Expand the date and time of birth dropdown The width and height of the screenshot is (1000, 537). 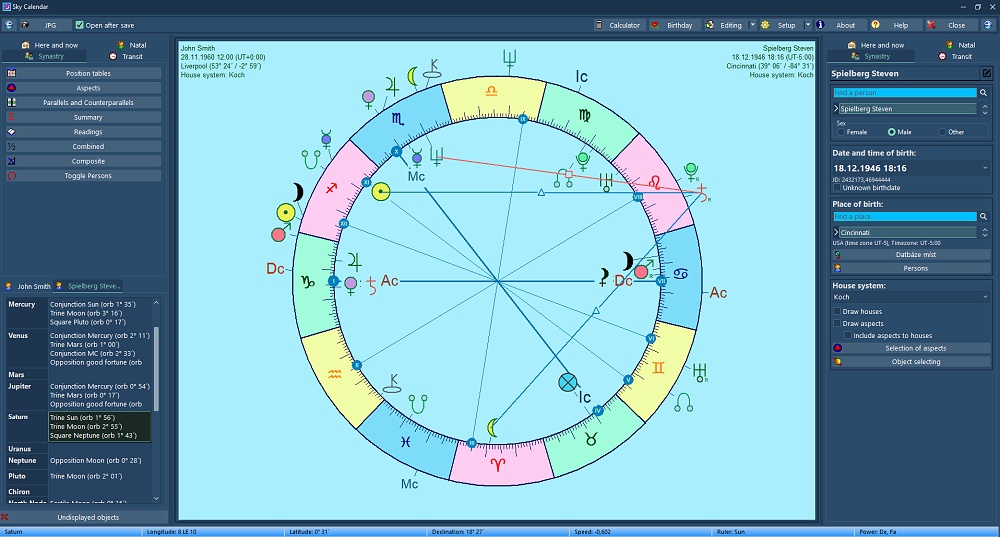pos(984,168)
